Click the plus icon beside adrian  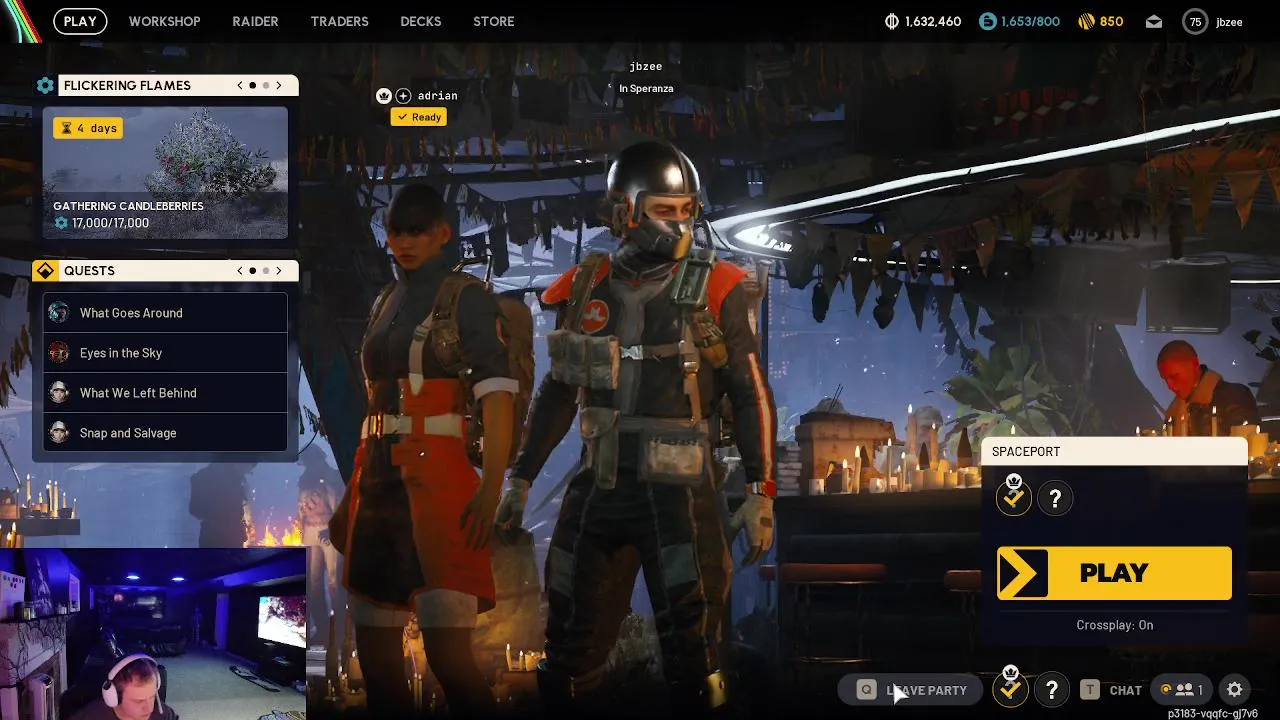click(403, 96)
